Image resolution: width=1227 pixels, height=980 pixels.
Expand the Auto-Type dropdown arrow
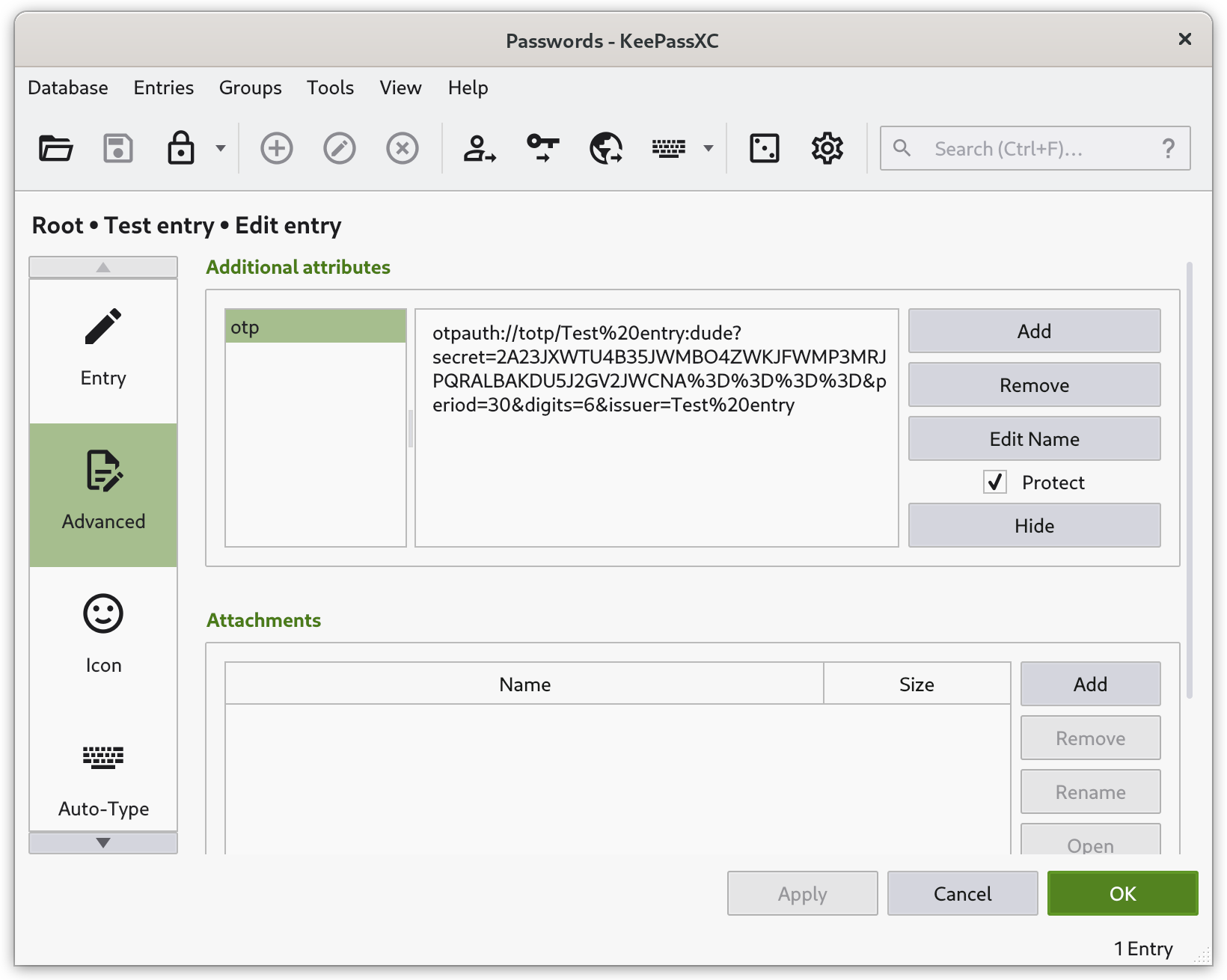point(708,148)
